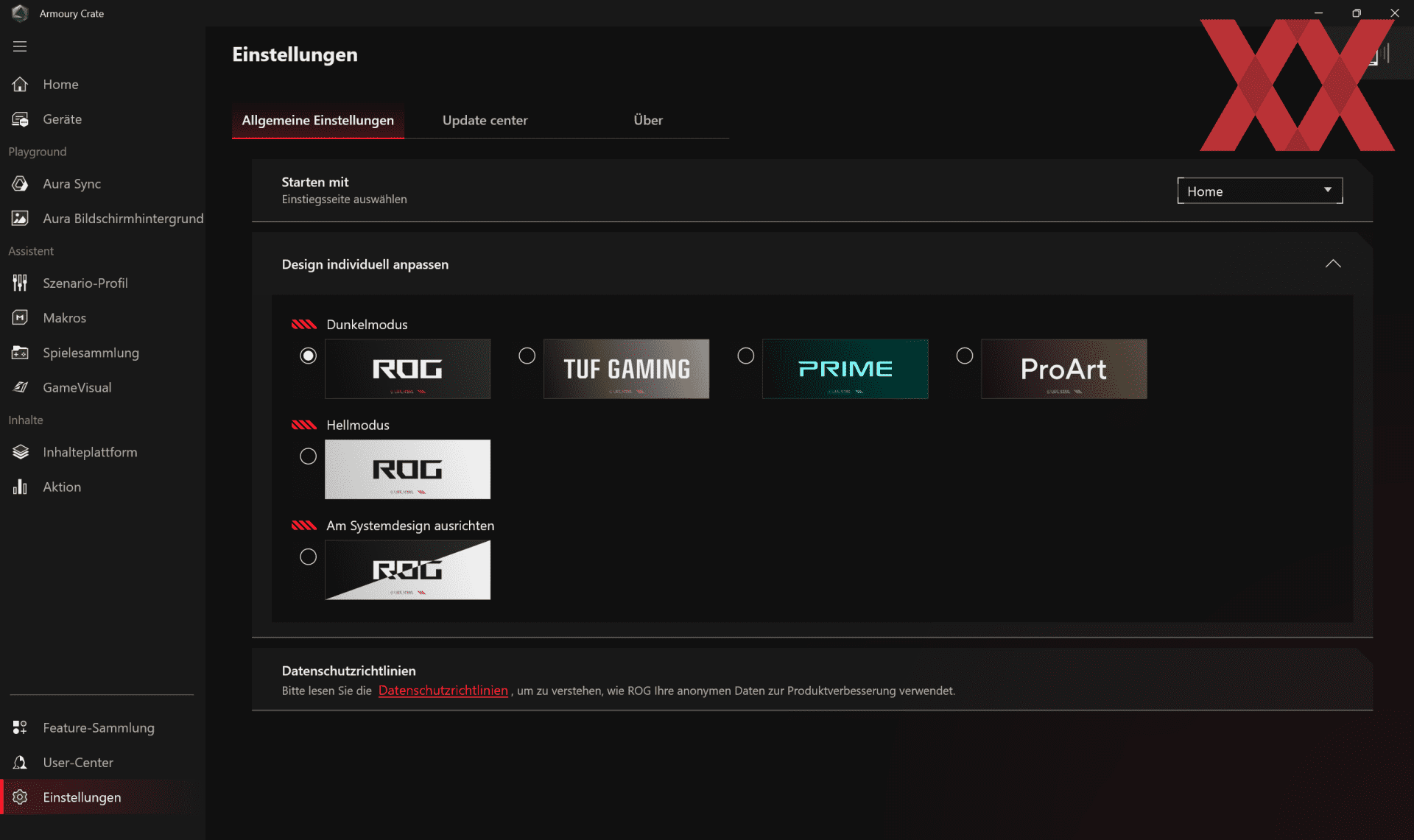
Task: Switch to the Update center tab
Action: pos(485,120)
